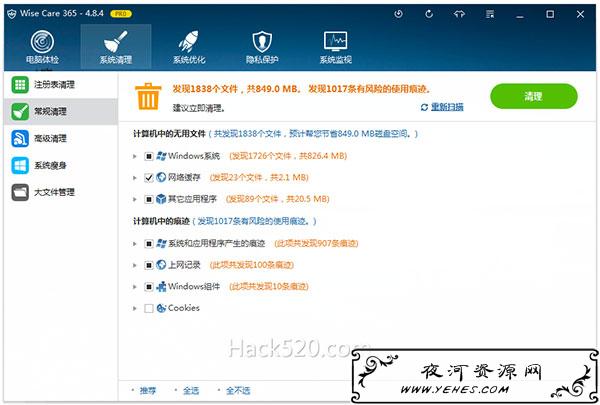600x405 pixels.
Task: Open 高级清理 in the sidebar
Action: click(x=60, y=139)
